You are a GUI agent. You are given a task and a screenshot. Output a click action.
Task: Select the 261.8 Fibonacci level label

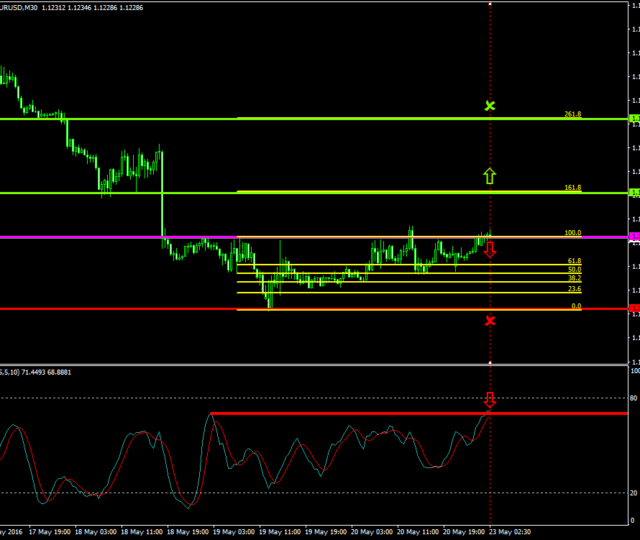click(572, 114)
